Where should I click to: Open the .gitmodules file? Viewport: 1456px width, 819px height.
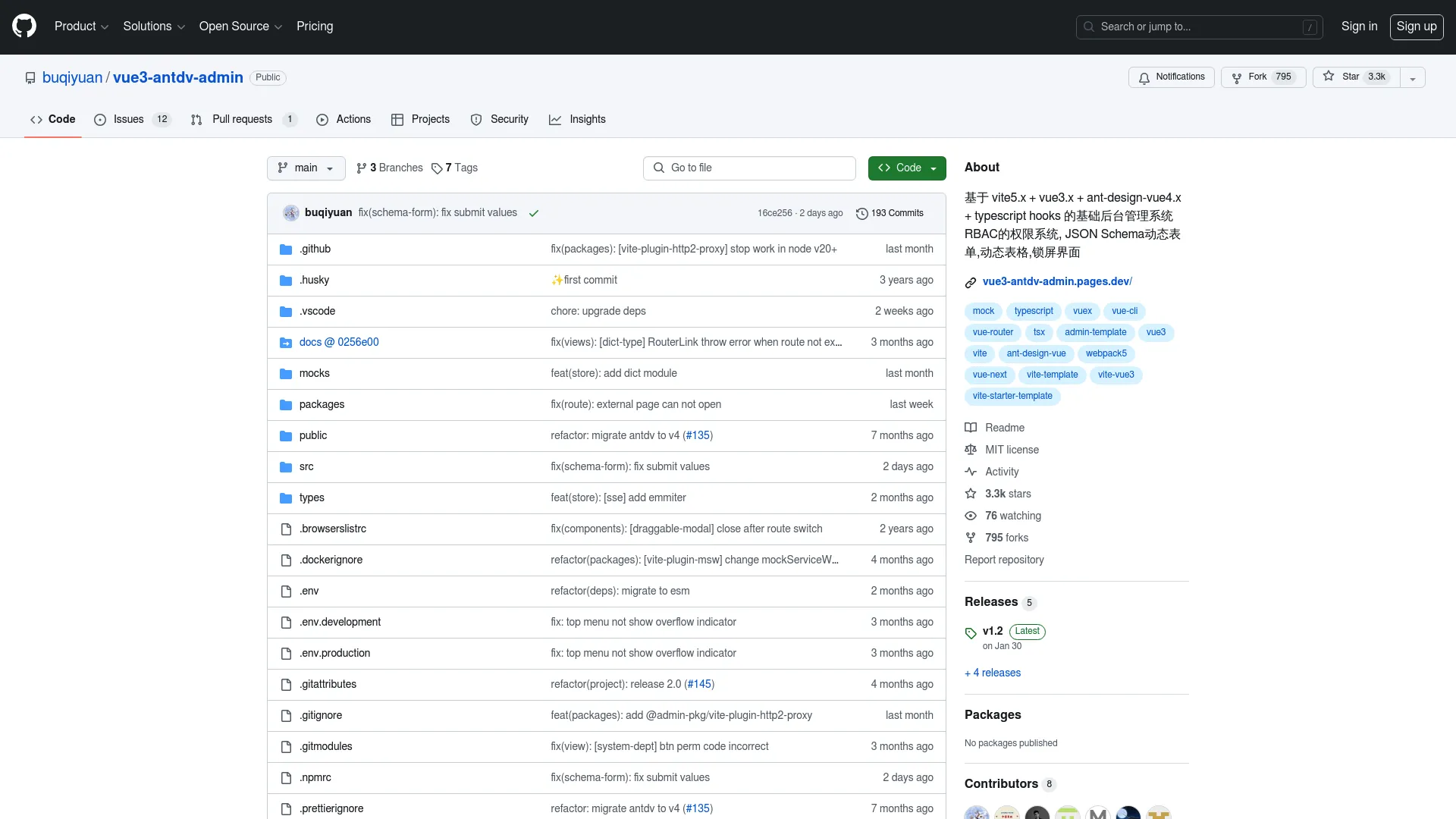[x=326, y=747]
